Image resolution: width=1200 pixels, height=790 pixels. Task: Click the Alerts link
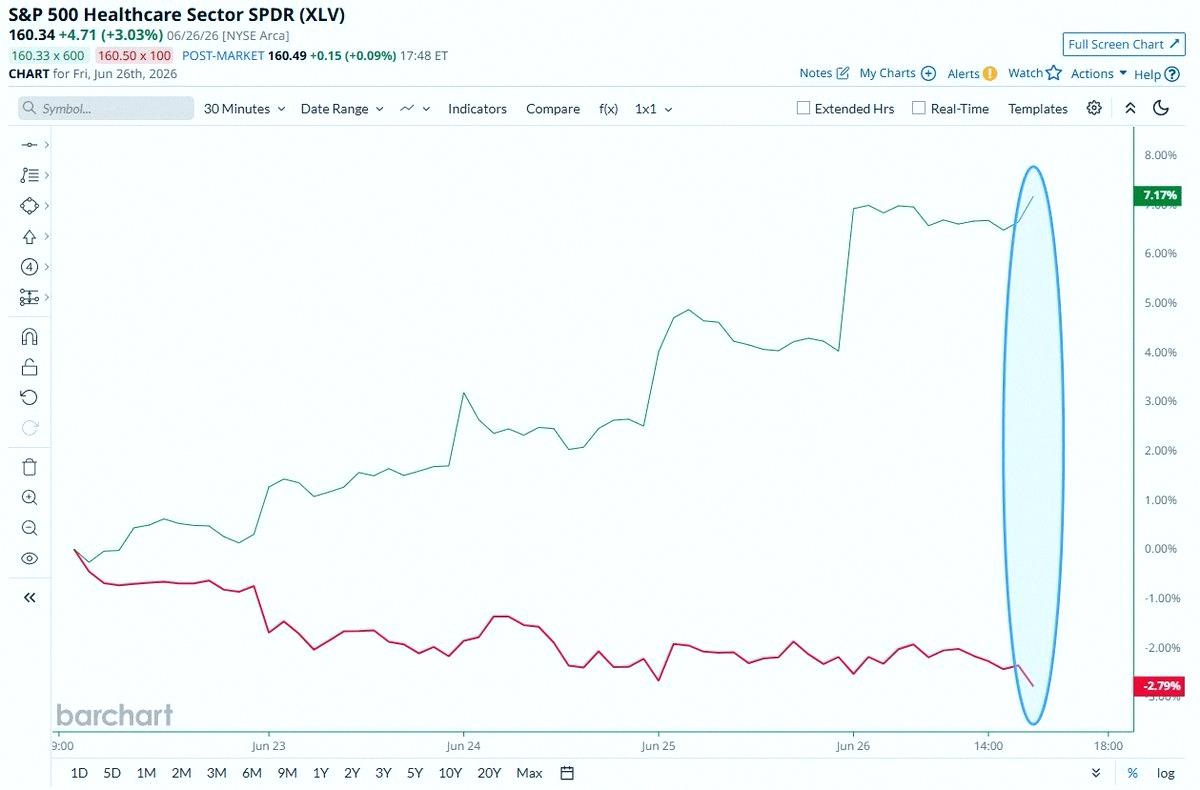(964, 73)
